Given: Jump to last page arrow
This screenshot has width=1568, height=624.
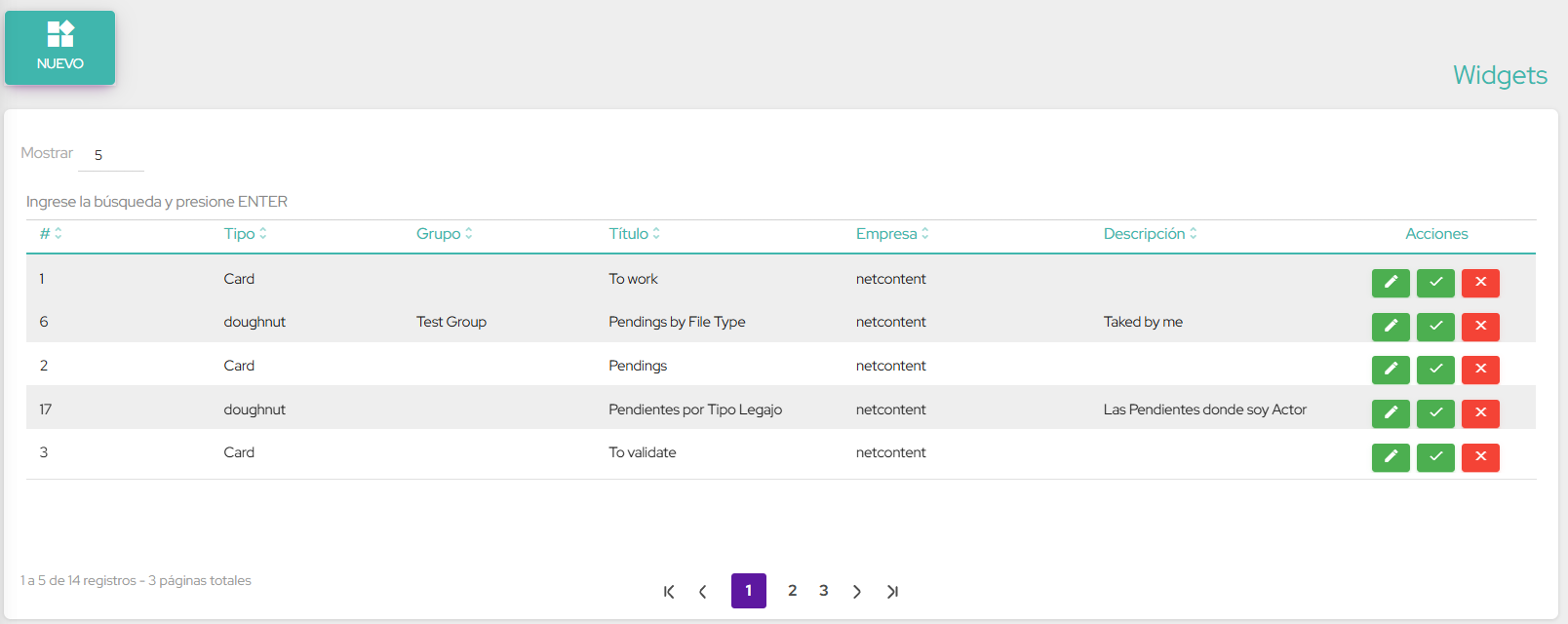Looking at the screenshot, I should 892,592.
